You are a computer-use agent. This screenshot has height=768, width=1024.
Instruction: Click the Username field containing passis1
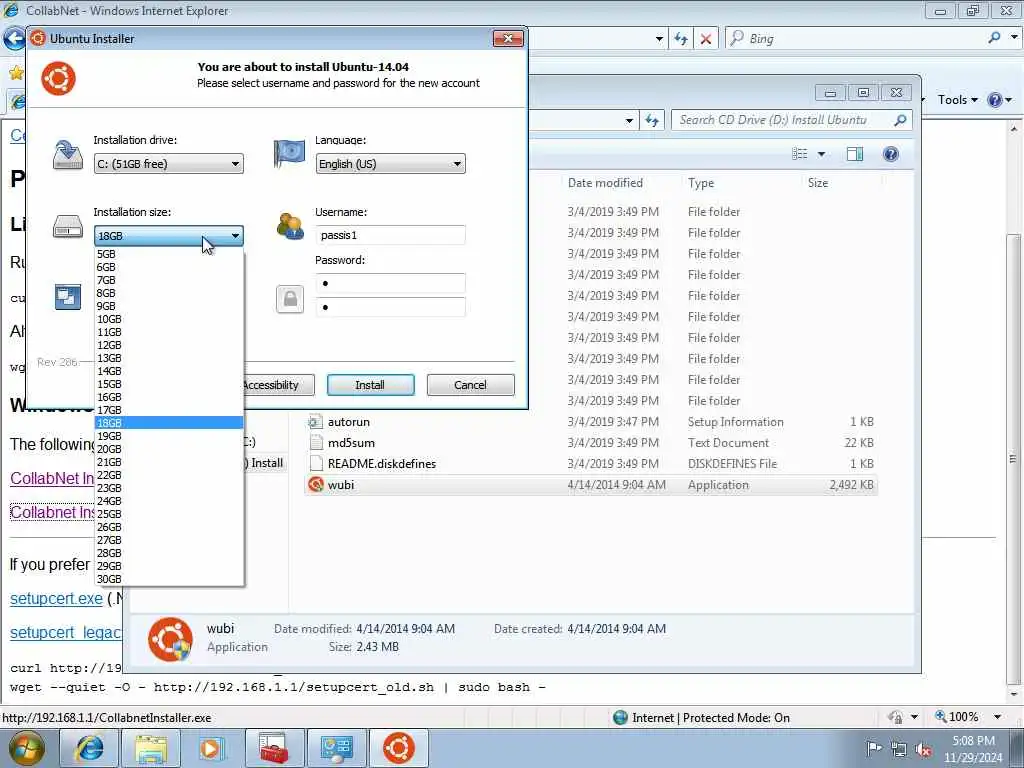(391, 235)
